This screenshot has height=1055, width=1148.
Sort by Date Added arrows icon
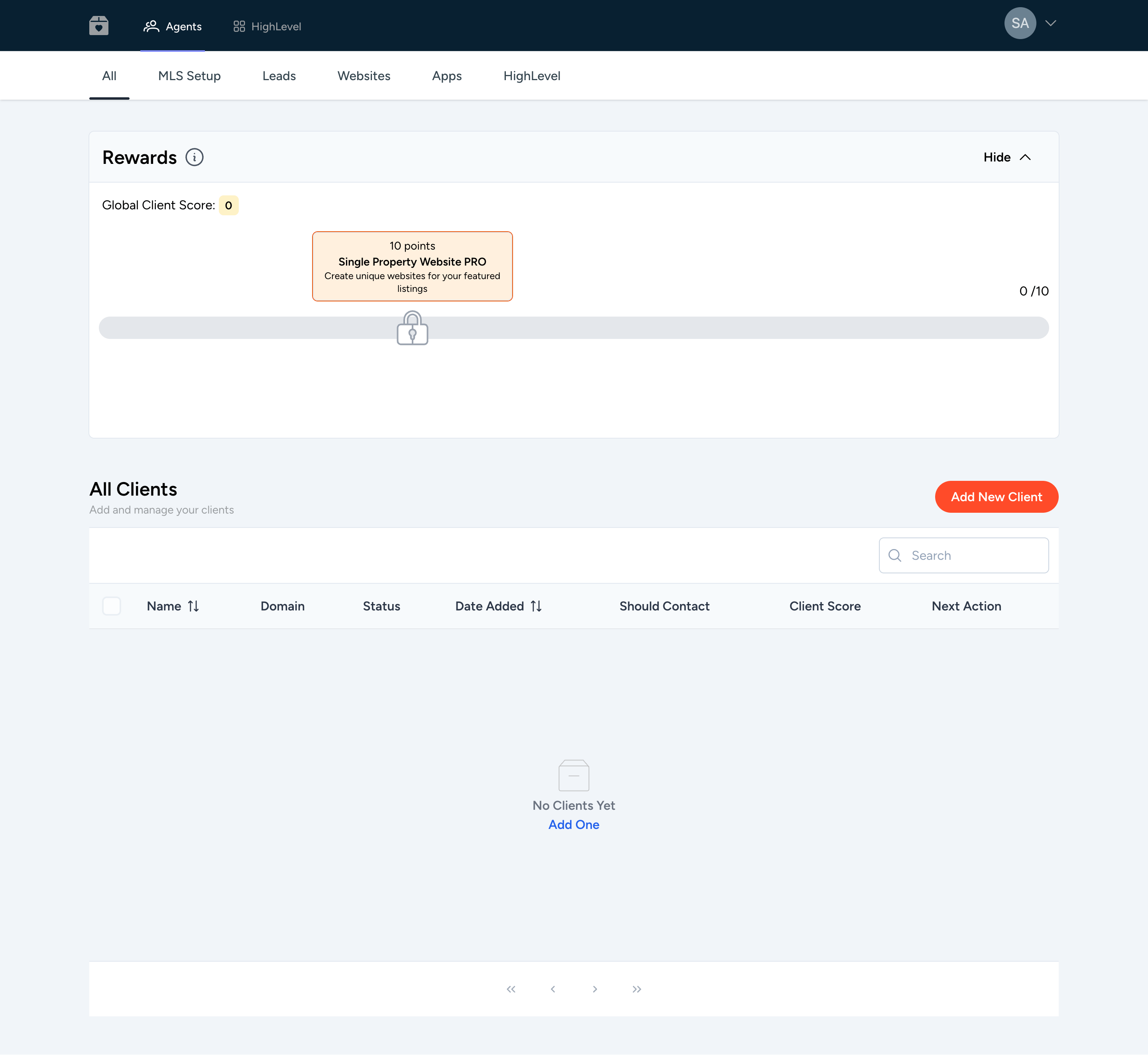click(536, 606)
